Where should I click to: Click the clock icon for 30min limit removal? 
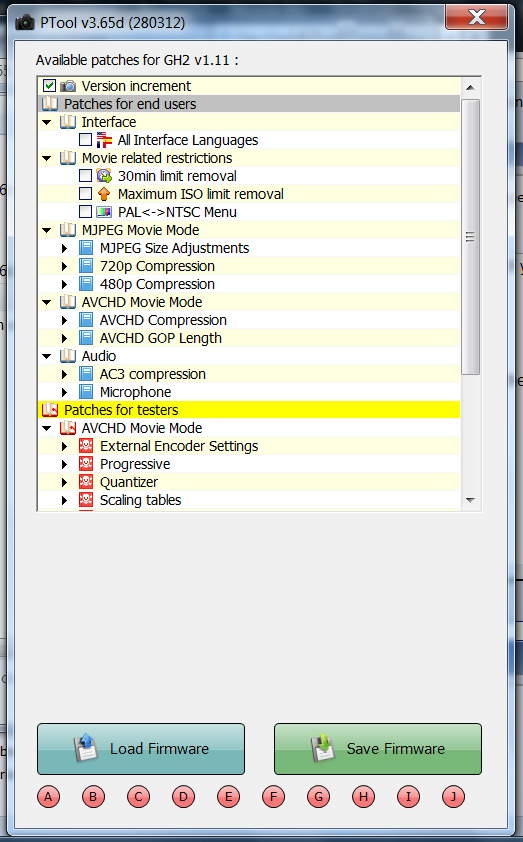104,176
